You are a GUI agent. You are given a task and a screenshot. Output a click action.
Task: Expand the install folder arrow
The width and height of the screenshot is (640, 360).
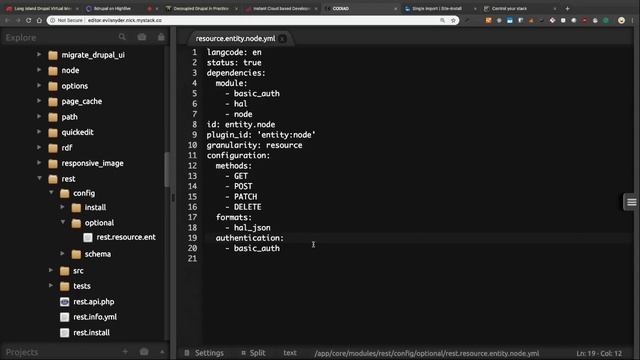(x=62, y=207)
